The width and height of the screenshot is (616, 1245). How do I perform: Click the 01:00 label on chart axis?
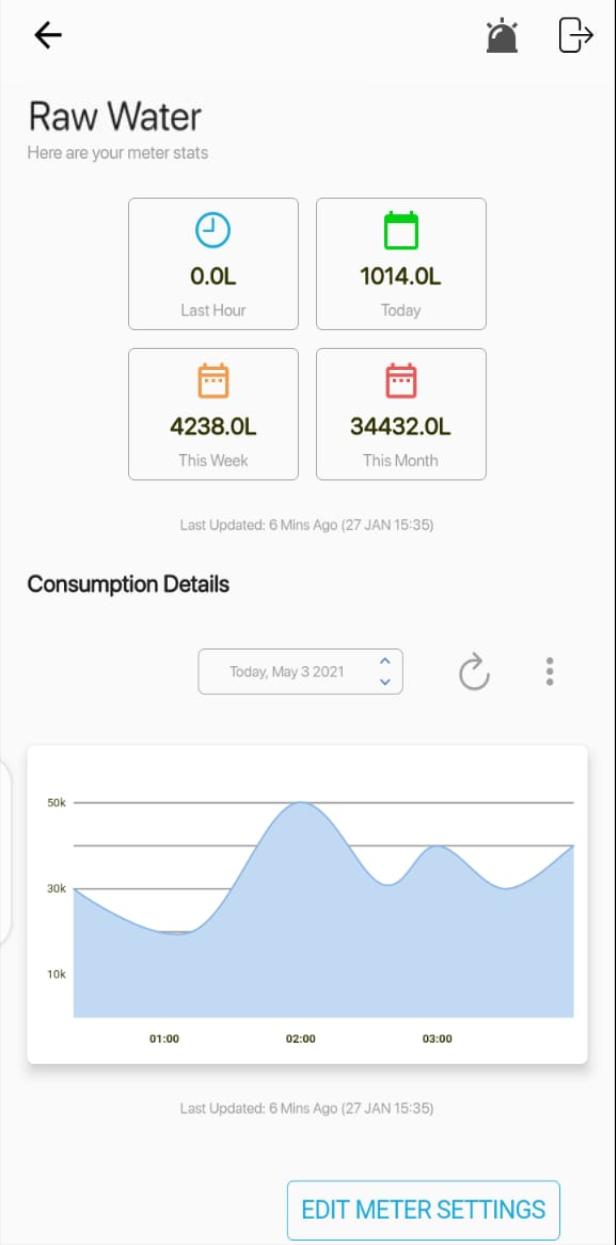click(164, 1039)
